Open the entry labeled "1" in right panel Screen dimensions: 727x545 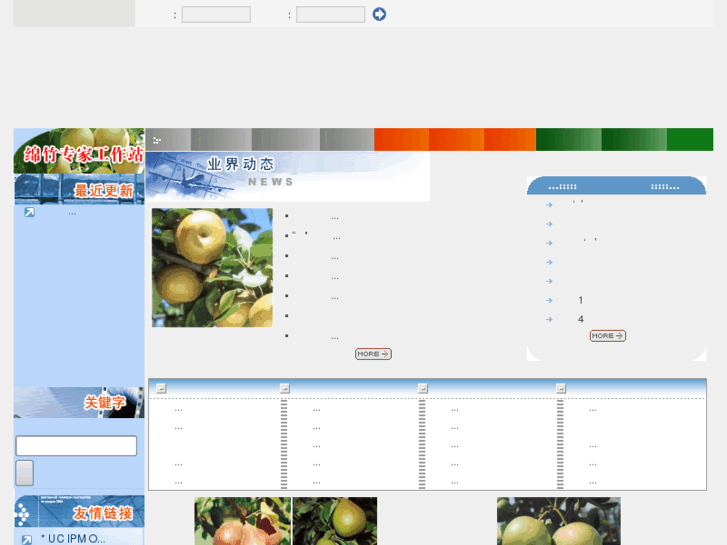(x=580, y=301)
